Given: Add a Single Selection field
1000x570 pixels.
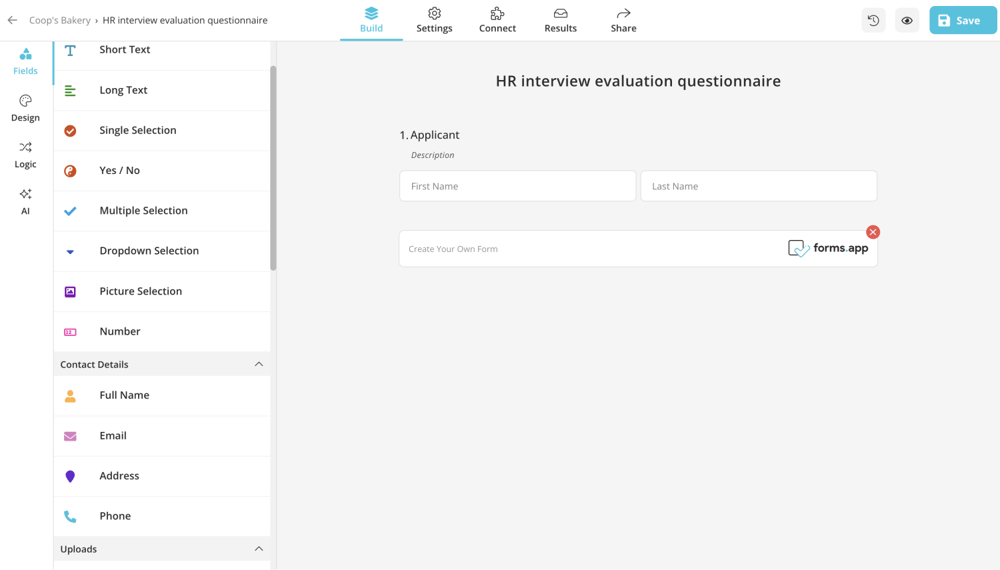Looking at the screenshot, I should 162,131.
